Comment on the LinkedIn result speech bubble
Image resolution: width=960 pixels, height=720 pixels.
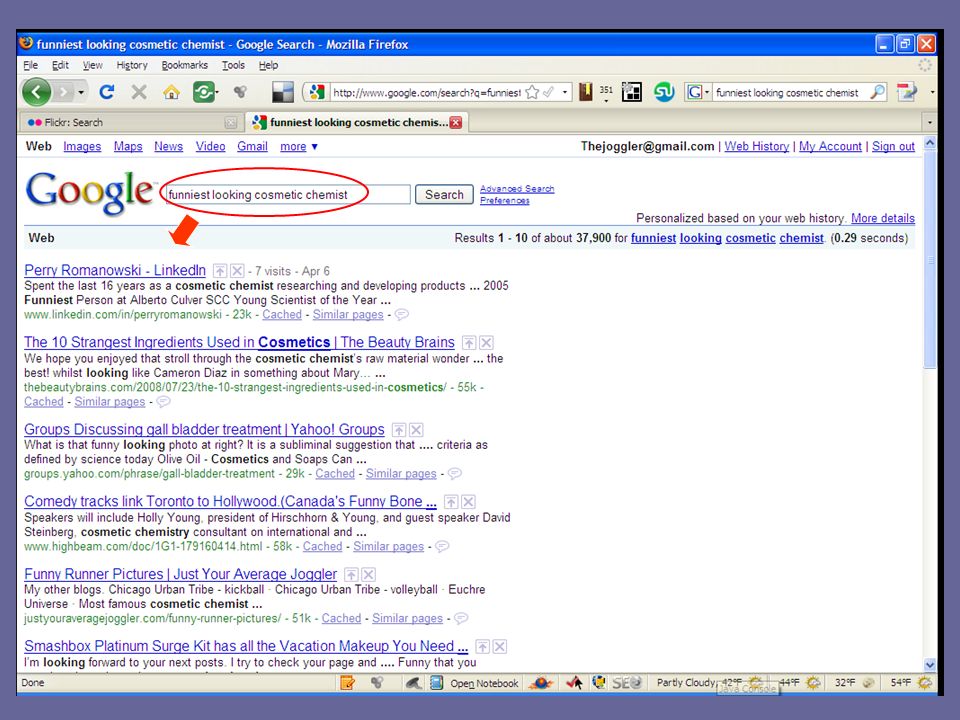point(401,315)
